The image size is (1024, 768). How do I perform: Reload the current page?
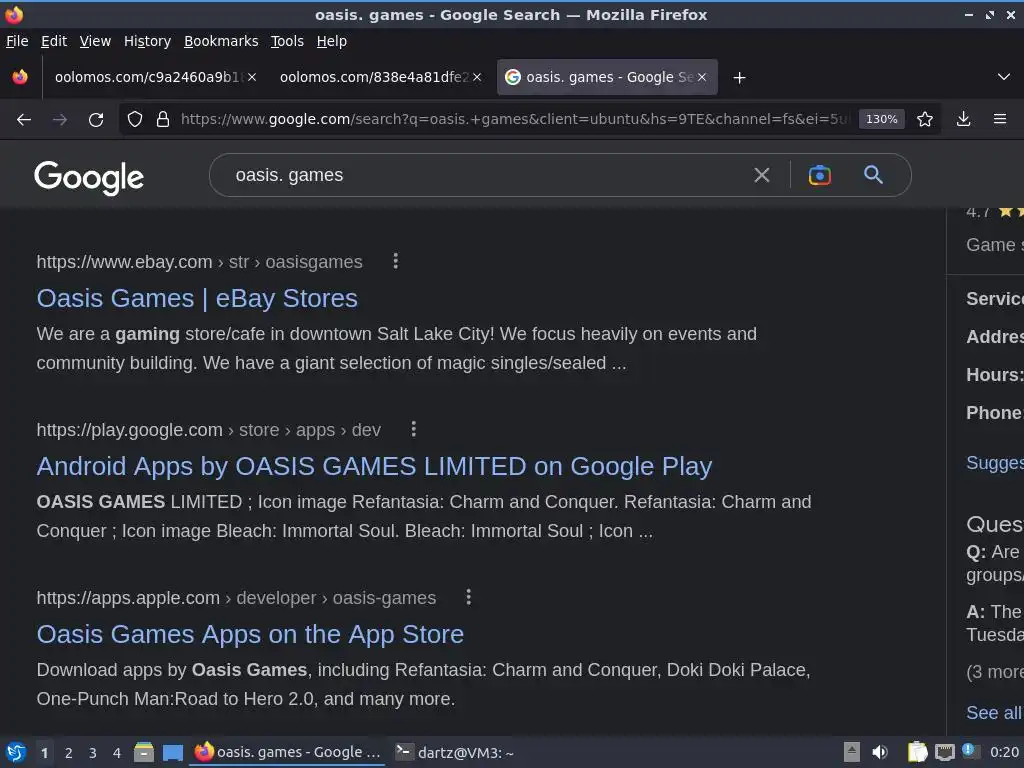[96, 120]
